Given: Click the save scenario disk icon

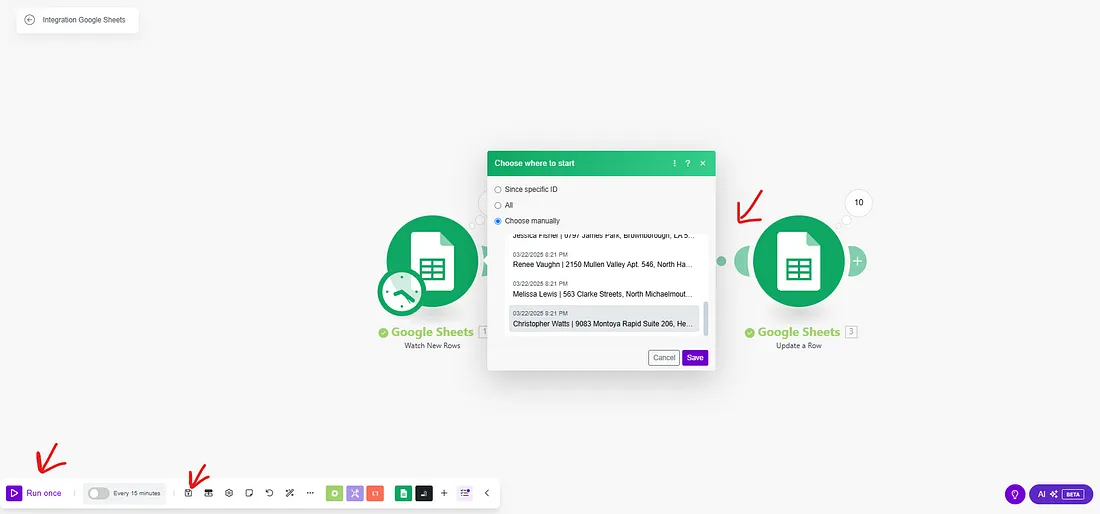Looking at the screenshot, I should pos(188,493).
